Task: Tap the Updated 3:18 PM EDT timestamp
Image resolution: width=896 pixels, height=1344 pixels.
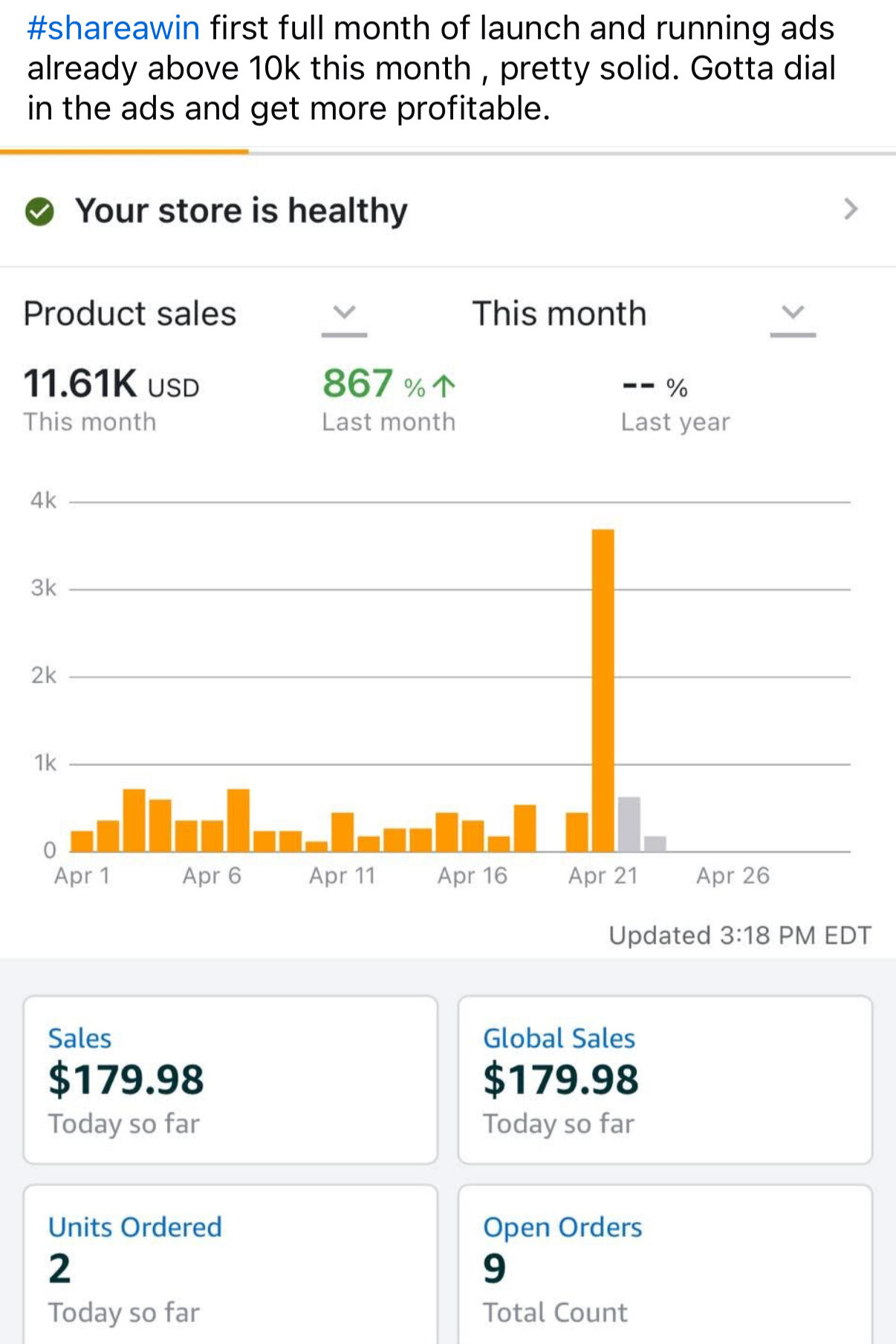Action: 739,935
